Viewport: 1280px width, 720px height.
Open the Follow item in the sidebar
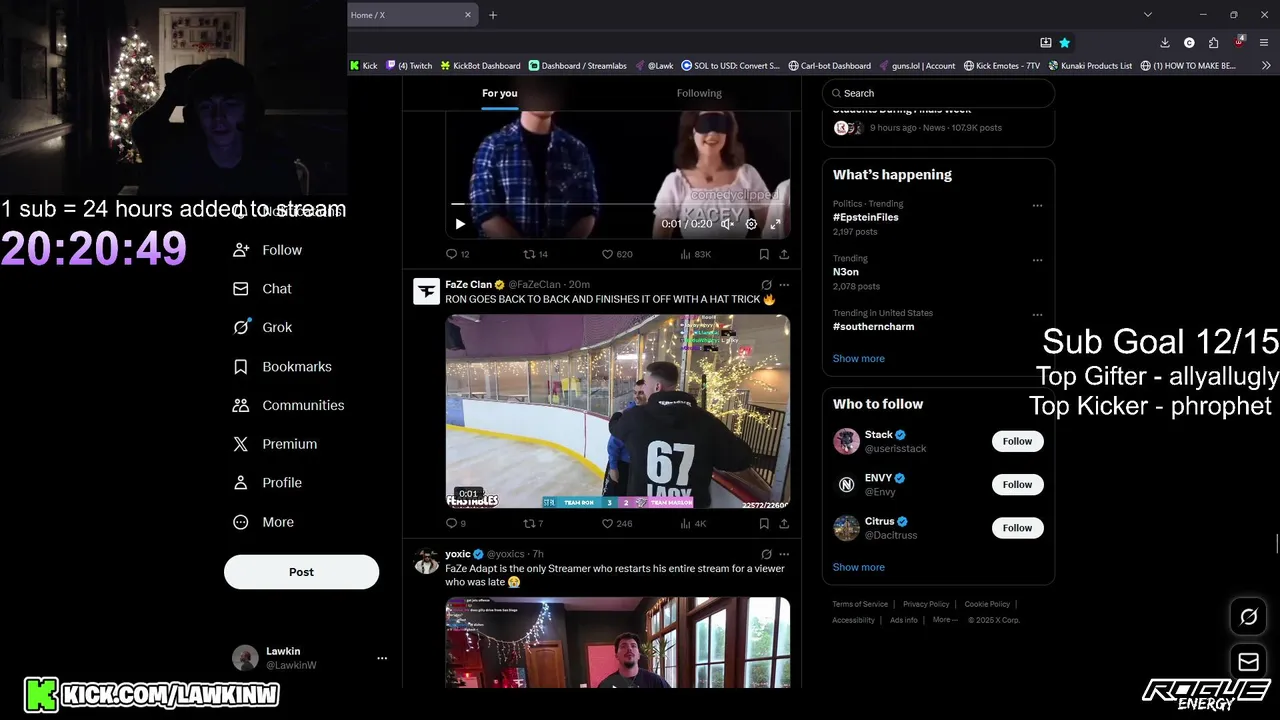[x=267, y=250]
